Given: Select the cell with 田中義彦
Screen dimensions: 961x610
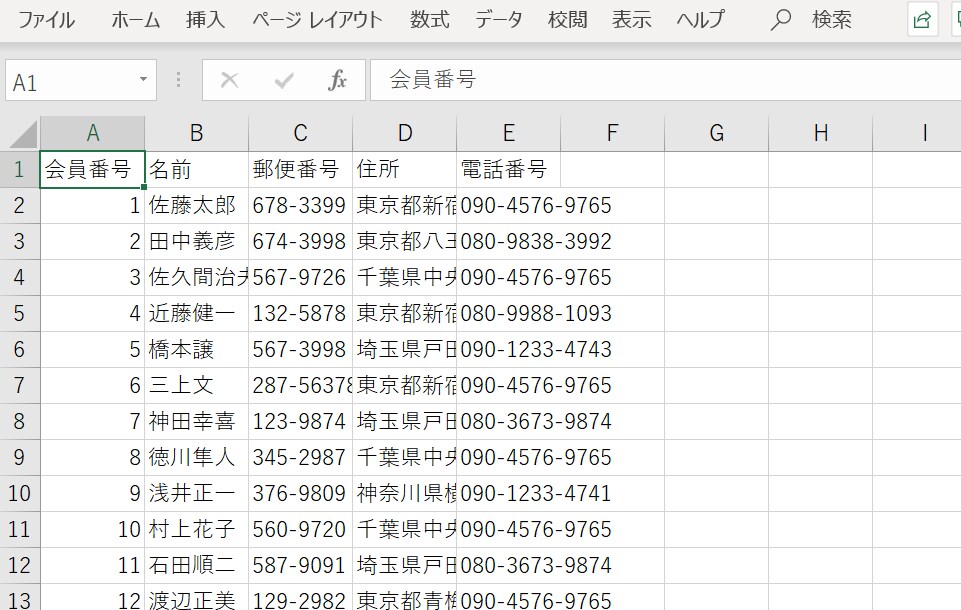Looking at the screenshot, I should click(x=196, y=242).
